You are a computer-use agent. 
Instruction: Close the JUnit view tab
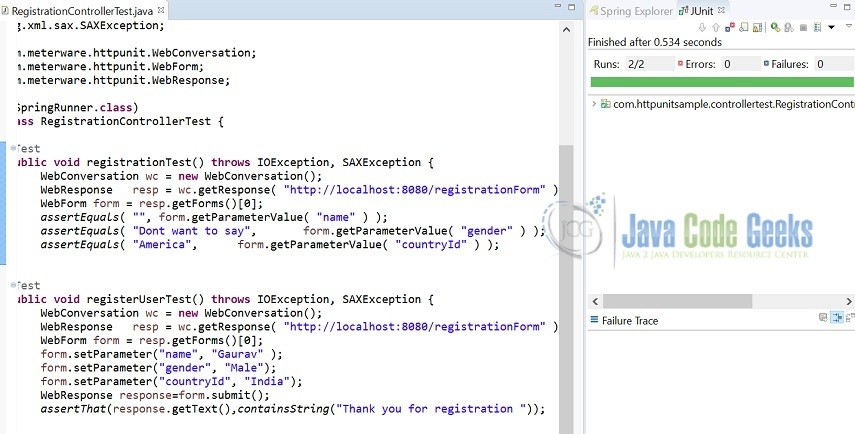(721, 10)
